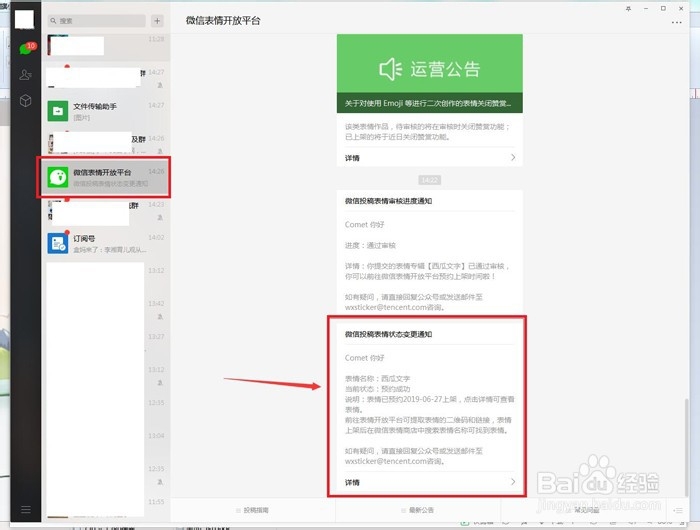
Task: Click the chevron arrow on the announcement 详情 row
Action: [513, 157]
